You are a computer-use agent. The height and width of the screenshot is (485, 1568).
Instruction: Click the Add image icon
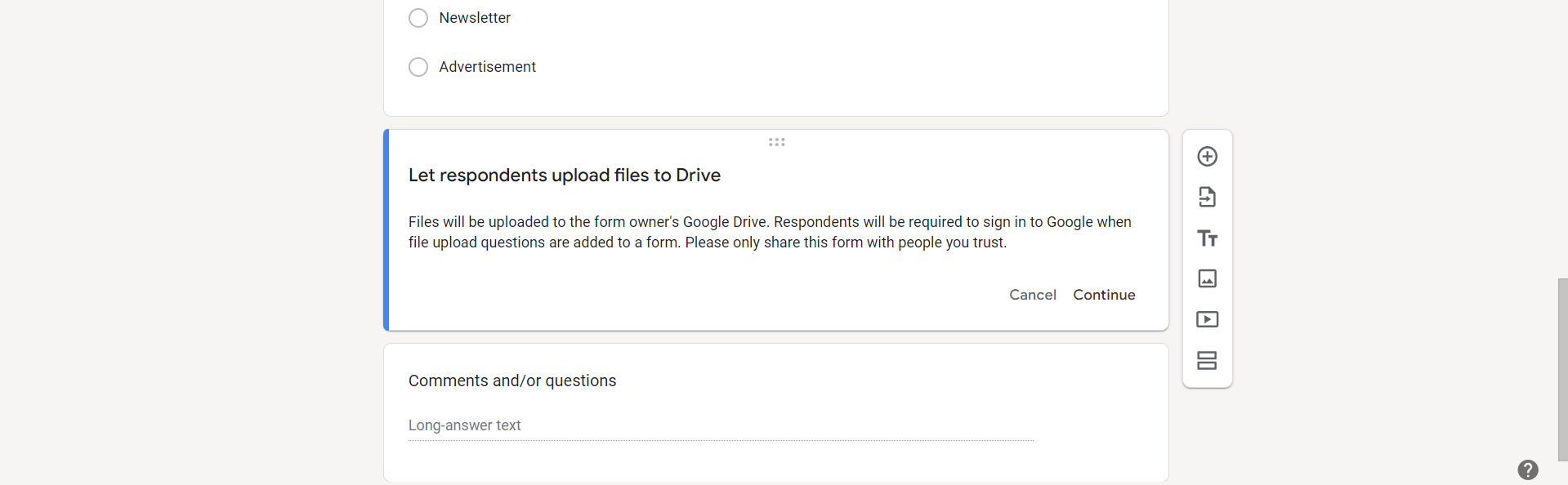pyautogui.click(x=1207, y=278)
